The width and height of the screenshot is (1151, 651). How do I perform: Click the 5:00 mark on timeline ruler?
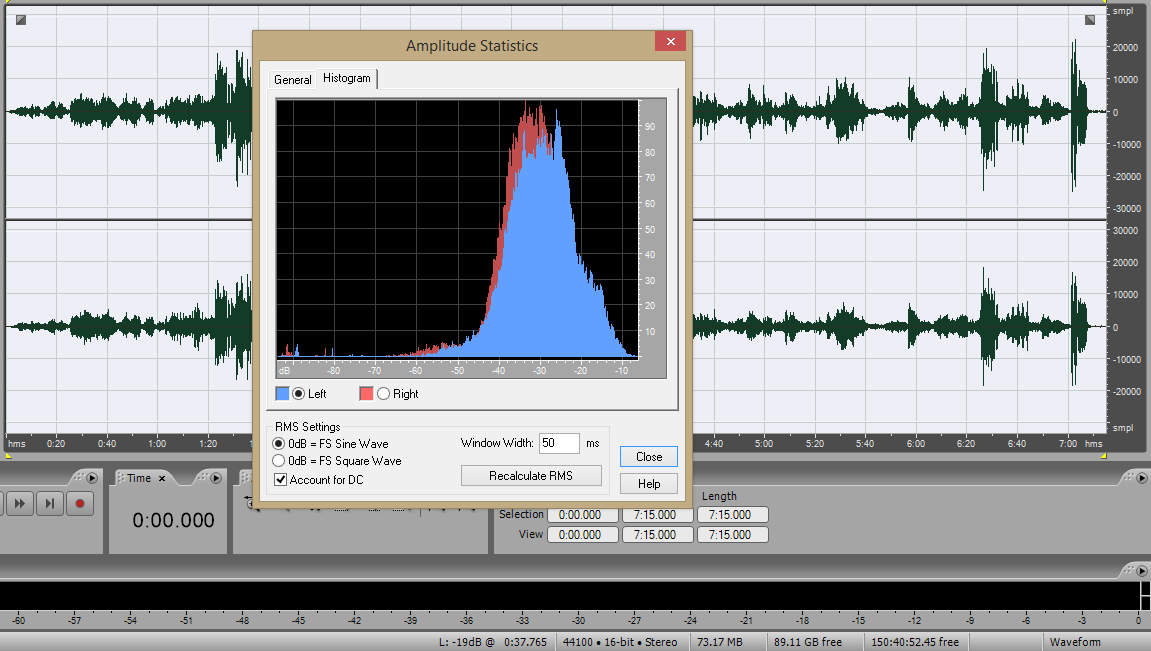click(764, 443)
